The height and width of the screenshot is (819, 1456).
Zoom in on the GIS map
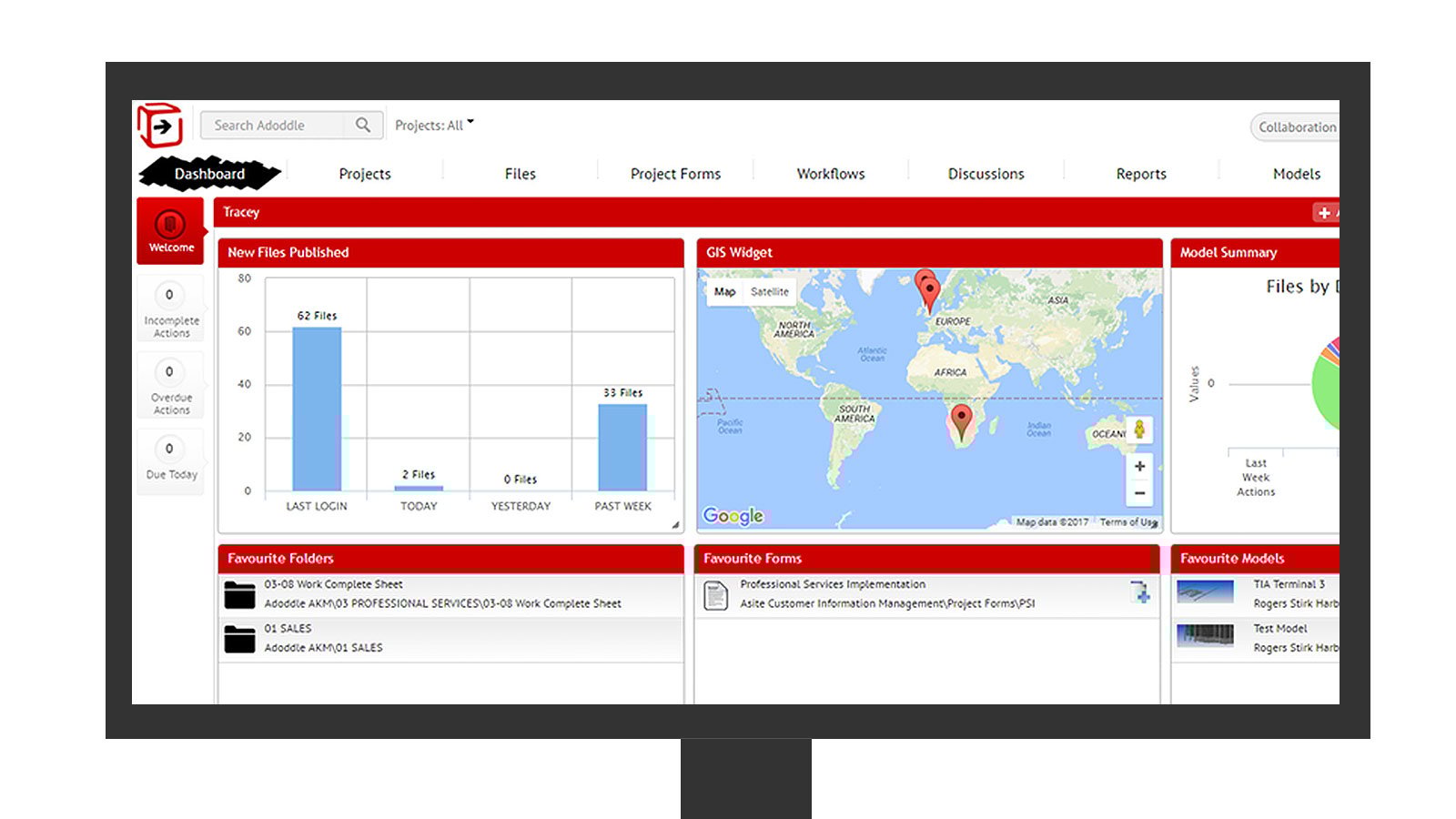point(1139,466)
